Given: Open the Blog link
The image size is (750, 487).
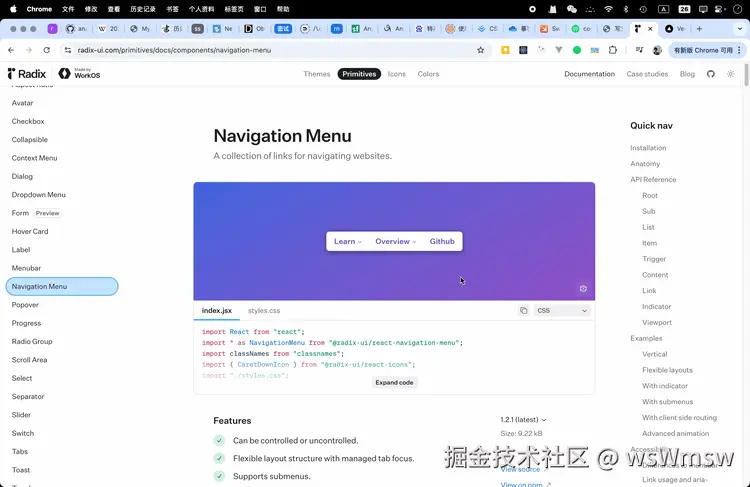Looking at the screenshot, I should pyautogui.click(x=687, y=74).
